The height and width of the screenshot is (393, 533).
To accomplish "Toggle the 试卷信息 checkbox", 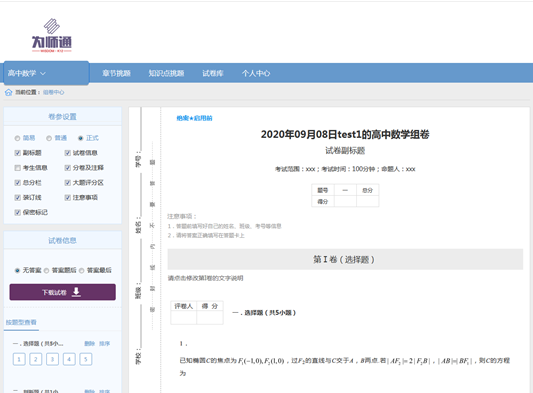I will click(x=68, y=153).
